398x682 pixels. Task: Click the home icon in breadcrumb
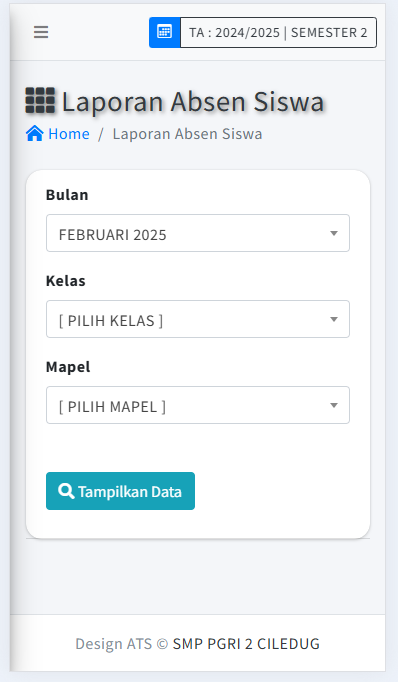coord(34,134)
